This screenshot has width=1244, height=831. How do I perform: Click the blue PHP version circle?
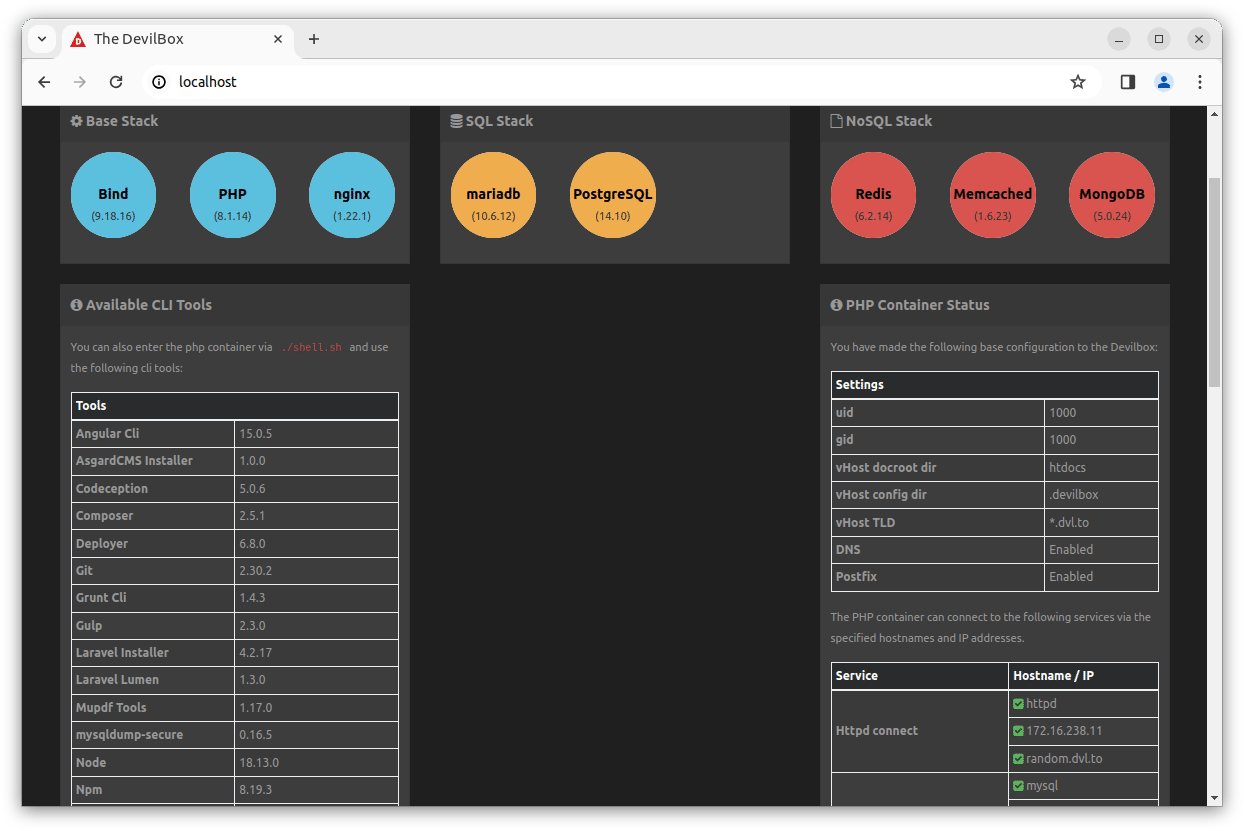click(232, 195)
